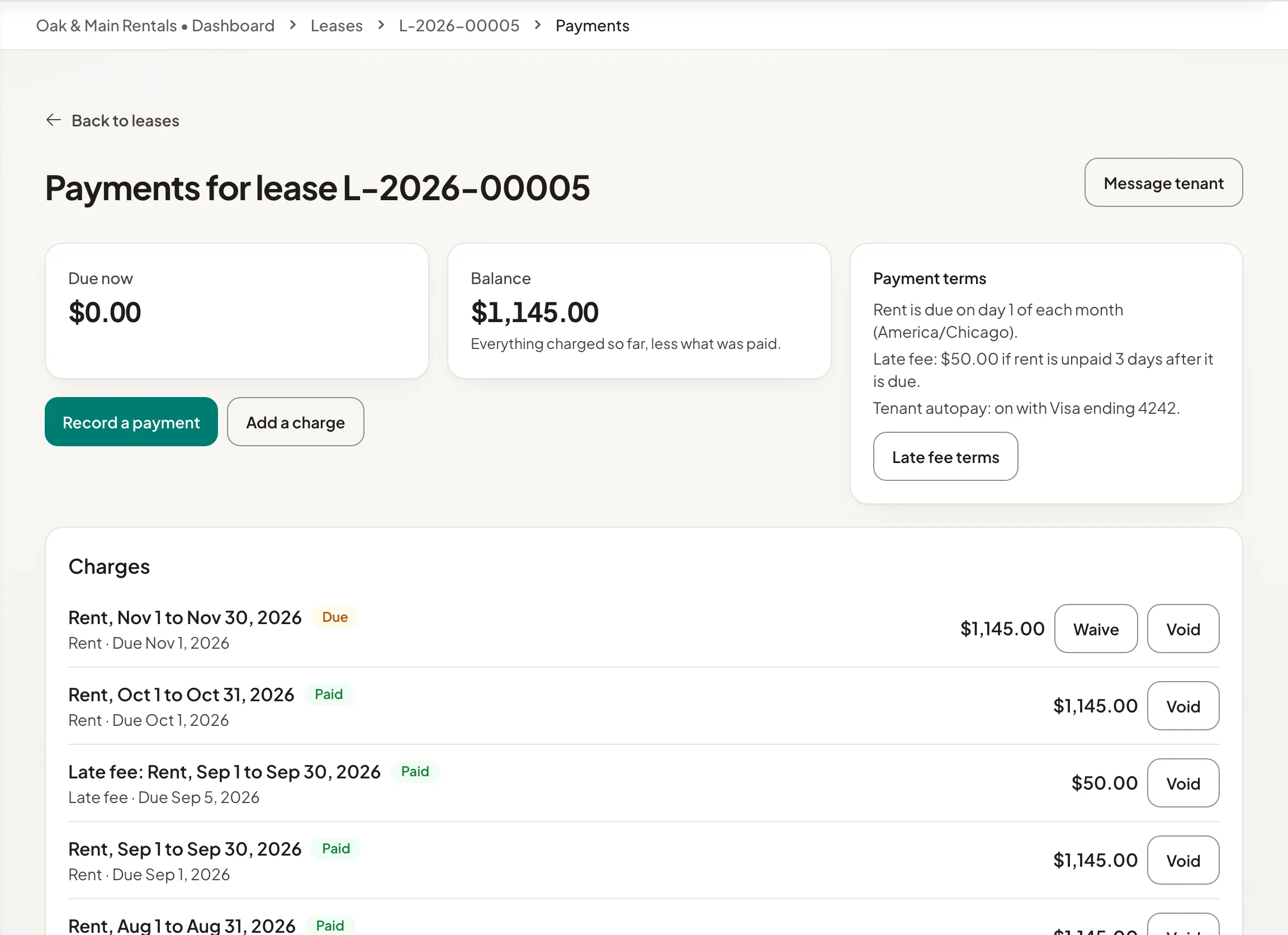Click the $50.00 late fee amount
This screenshot has height=935, width=1288.
[1104, 783]
